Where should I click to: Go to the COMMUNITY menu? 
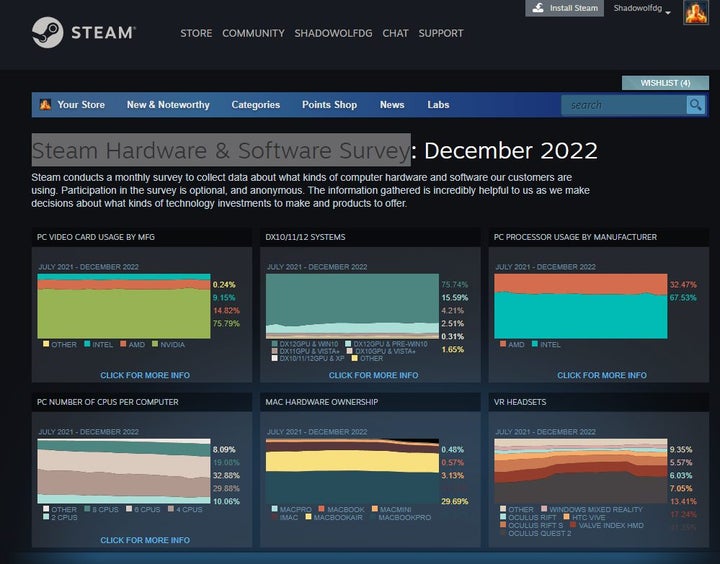pos(253,33)
